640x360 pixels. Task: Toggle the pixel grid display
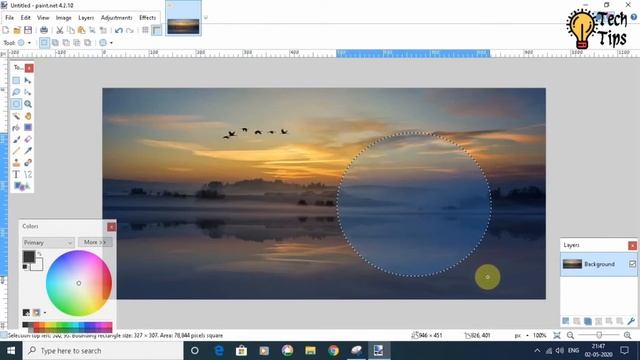coord(145,30)
